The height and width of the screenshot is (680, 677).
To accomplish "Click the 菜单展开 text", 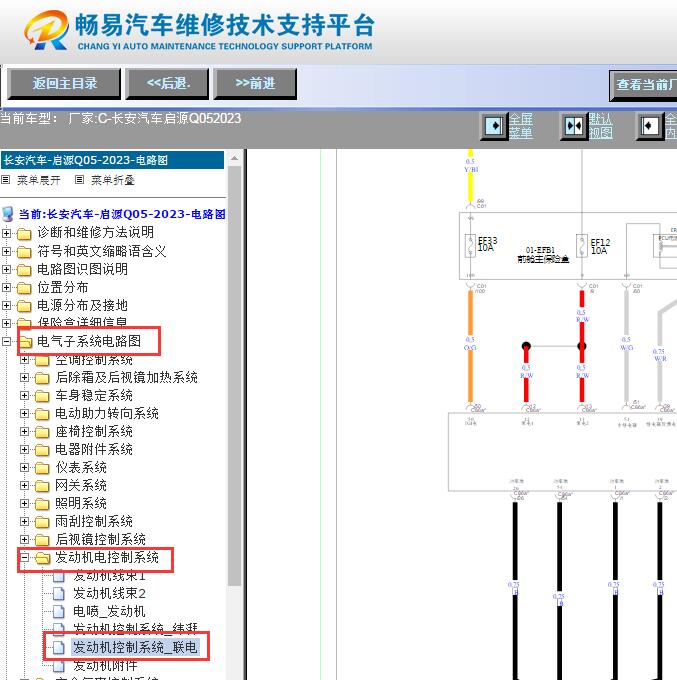I will 39,180.
